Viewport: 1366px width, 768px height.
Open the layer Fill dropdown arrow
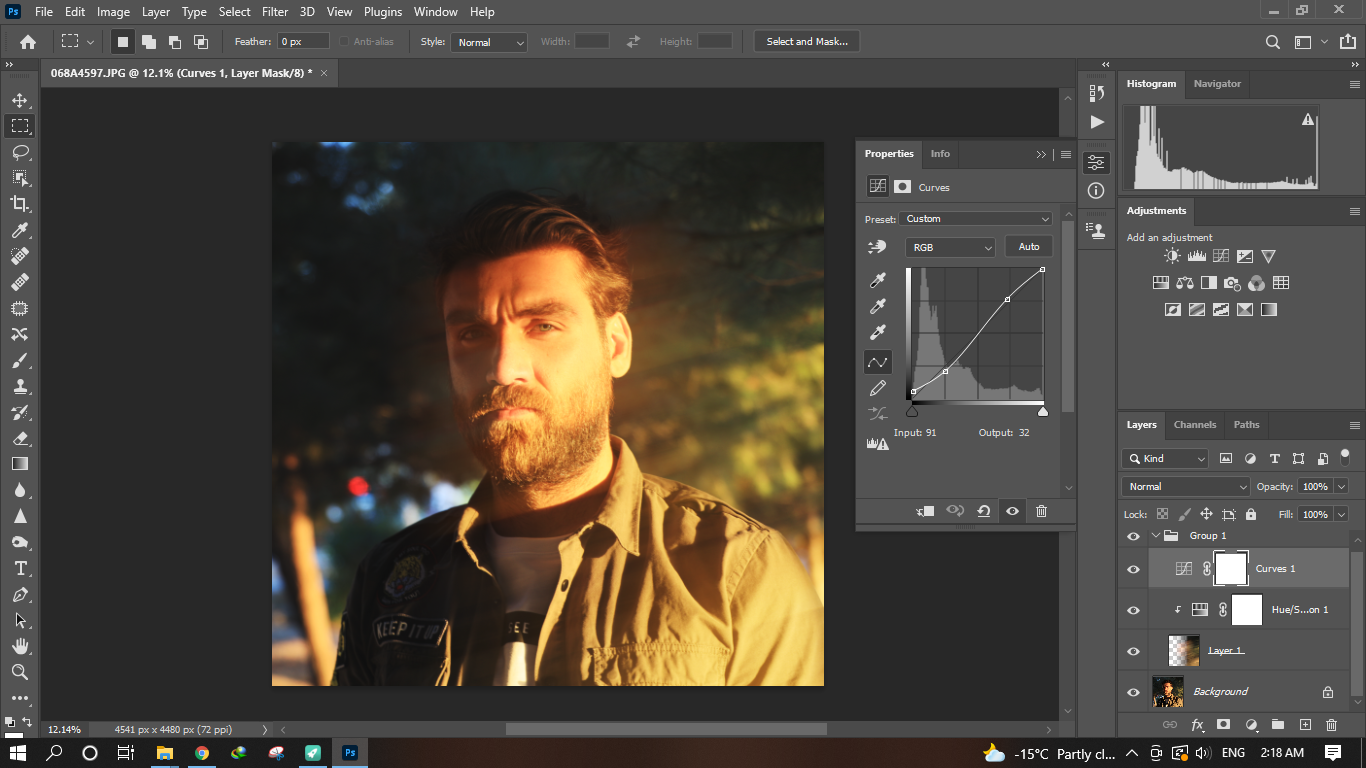pos(1341,514)
